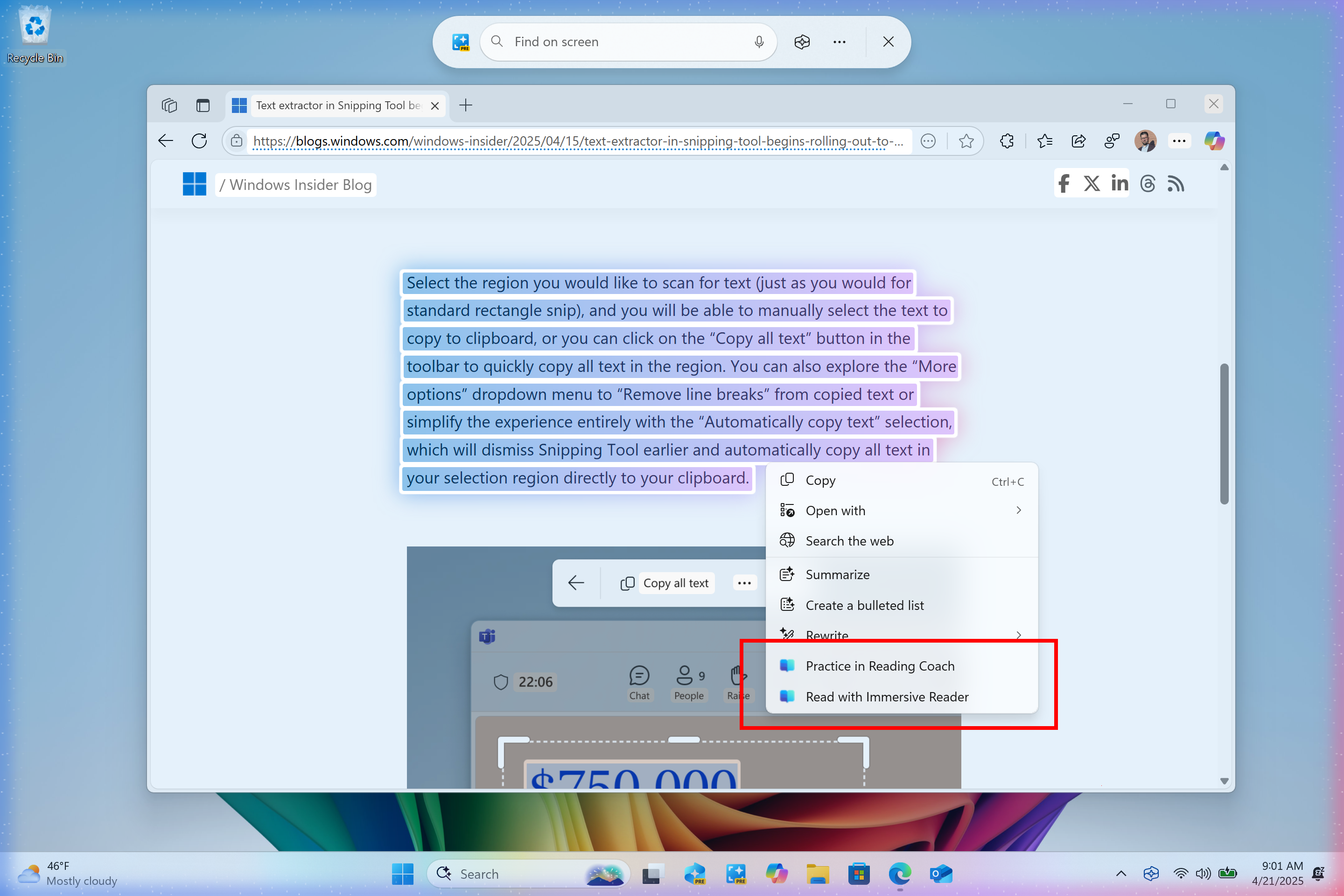Screen dimensions: 1344x896
Task: Click the microphone icon in Find on screen
Action: point(759,41)
